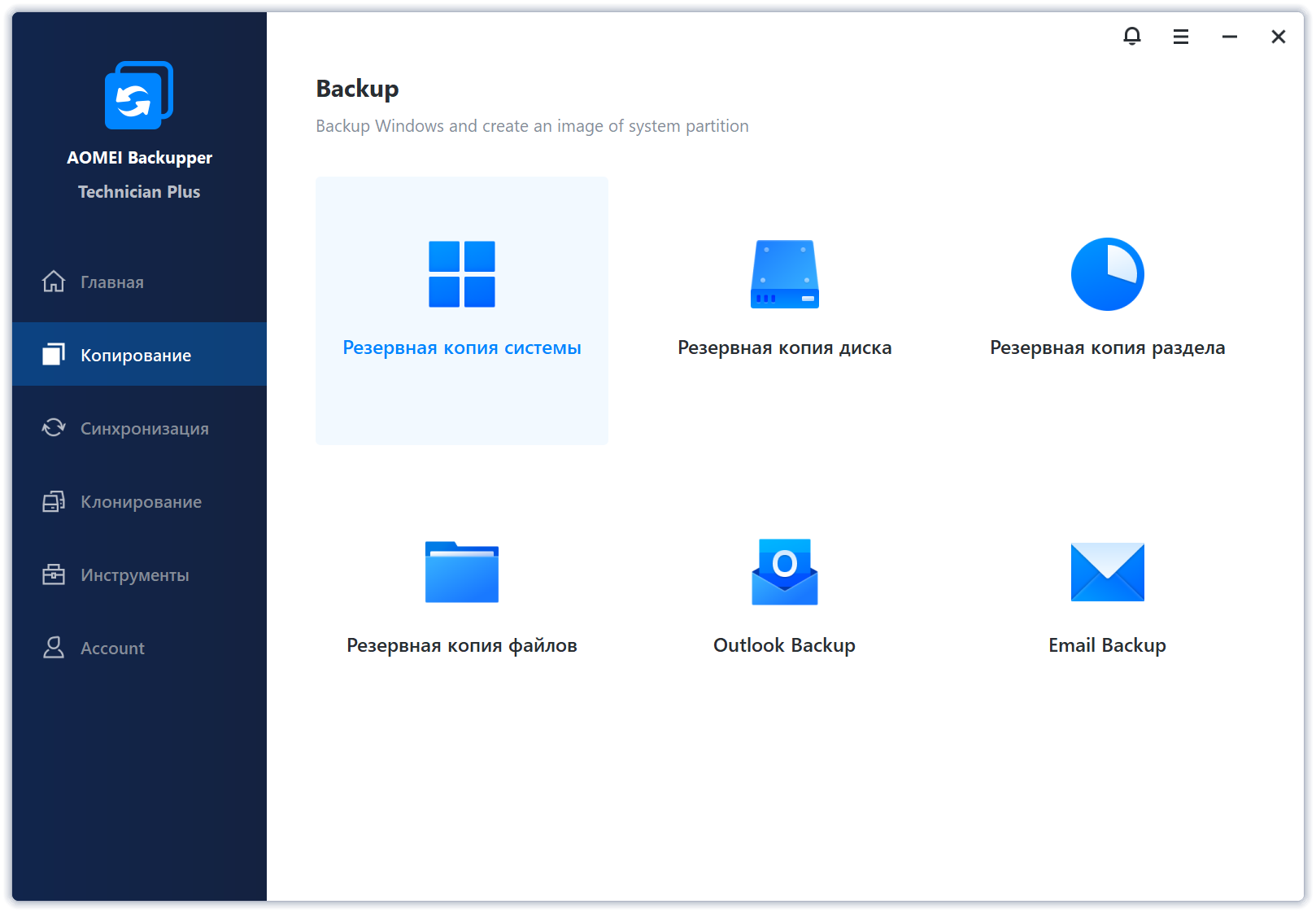Open the Клонирование section
This screenshot has height=913, width=1316.
(x=141, y=502)
